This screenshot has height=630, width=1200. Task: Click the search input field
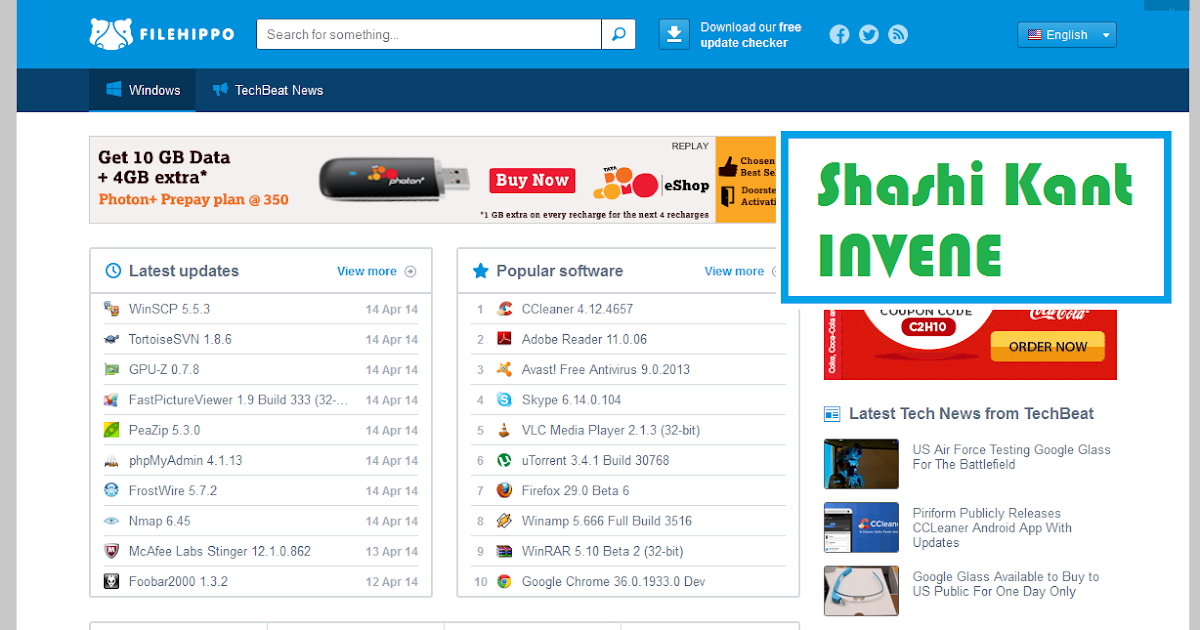[429, 34]
